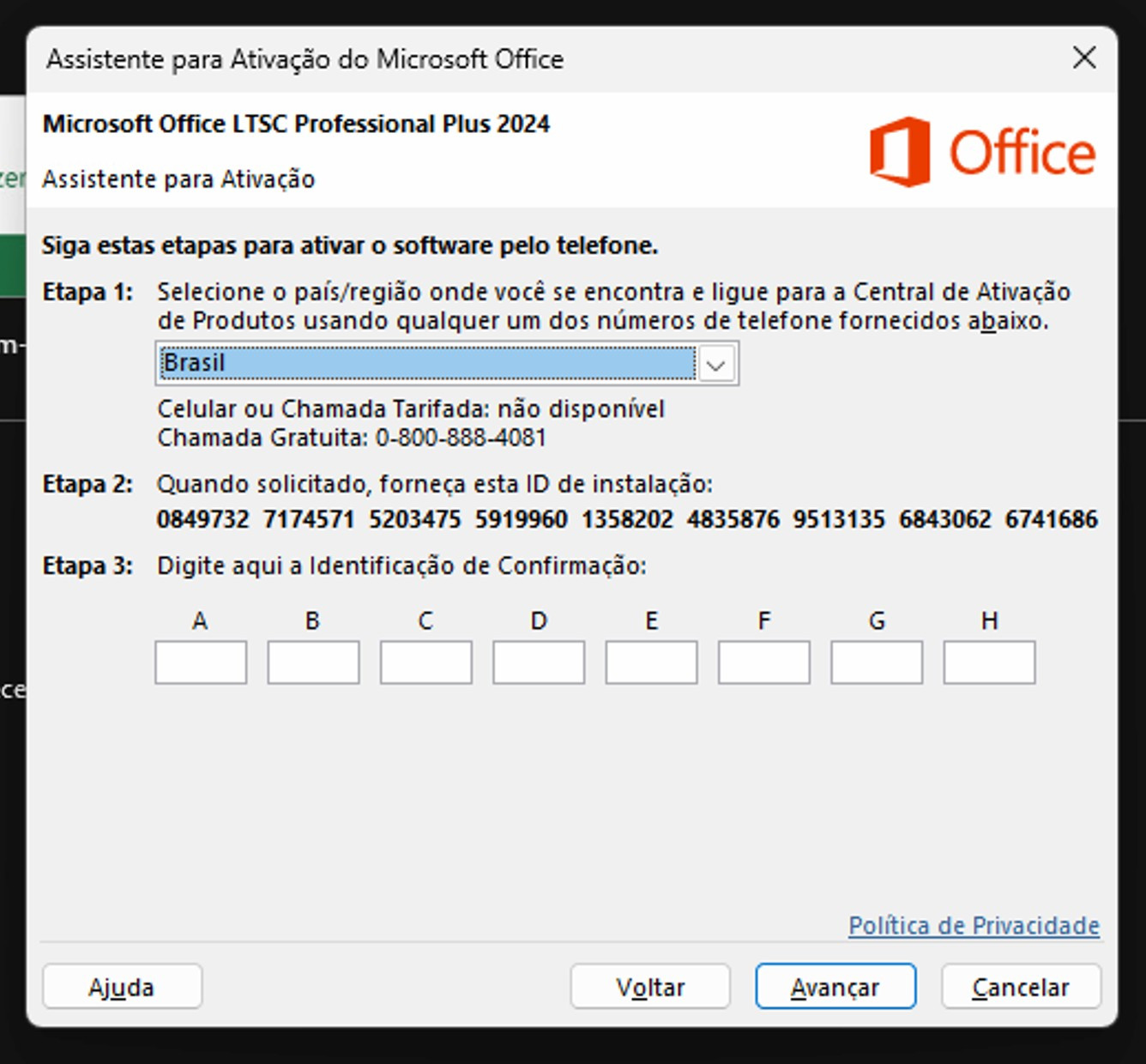Click installation ID group 7174571
This screenshot has width=1146, height=1064.
(309, 519)
